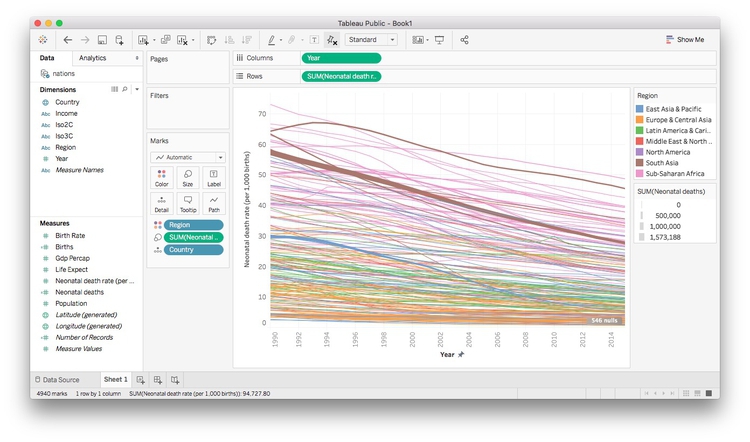Click the highlight pen icon

(x=271, y=40)
